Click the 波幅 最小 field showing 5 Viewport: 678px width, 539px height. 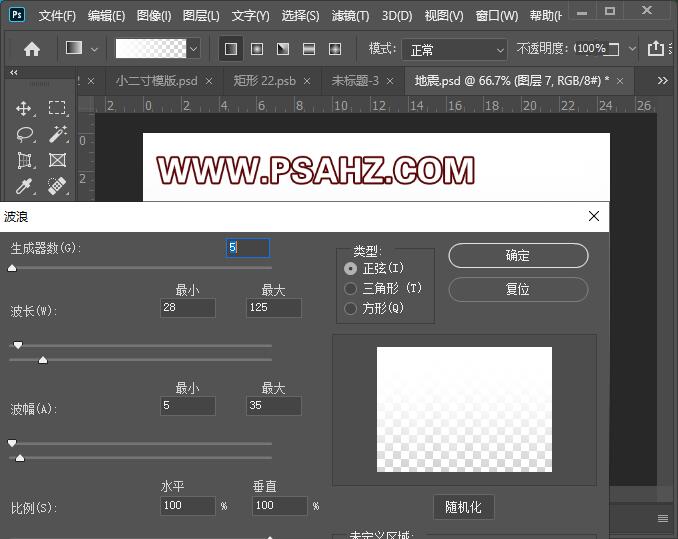click(188, 406)
